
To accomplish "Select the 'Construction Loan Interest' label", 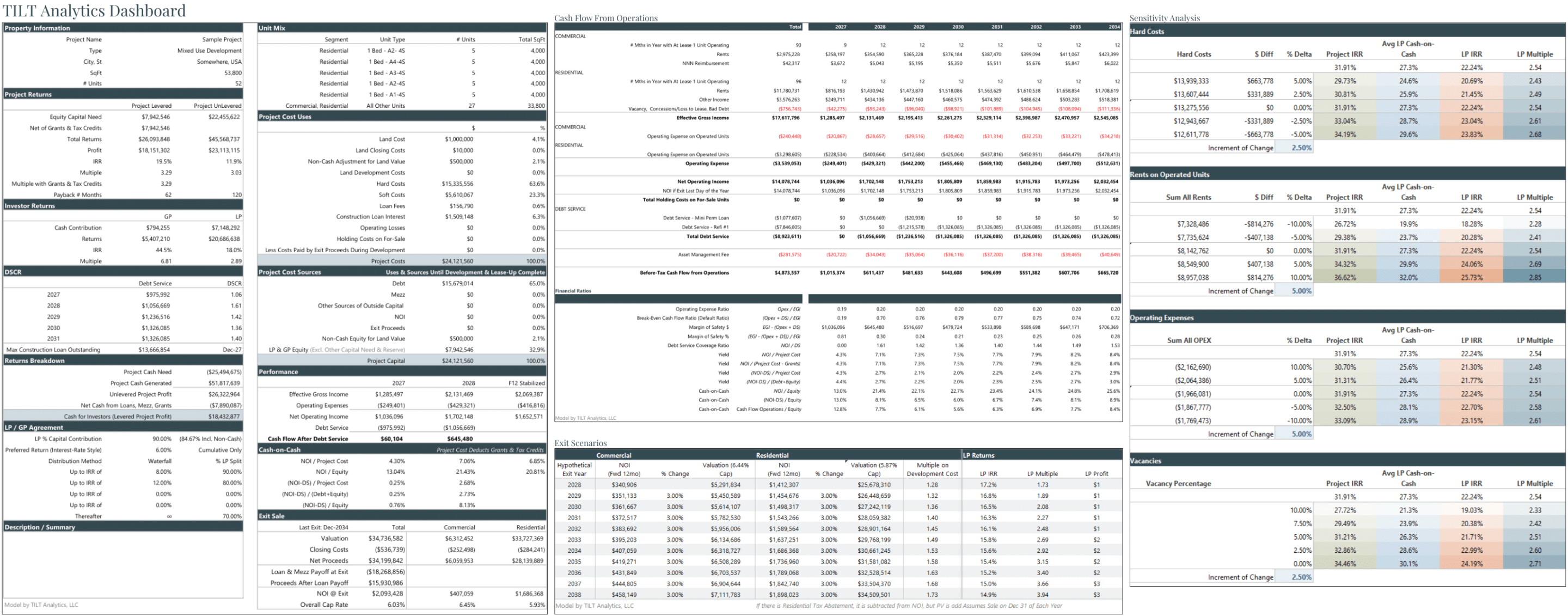I will tap(370, 217).
